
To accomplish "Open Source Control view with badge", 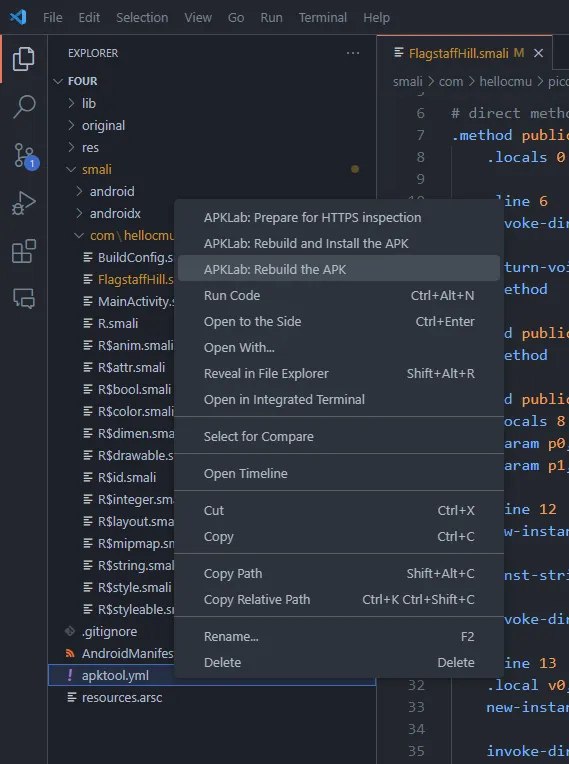I will tap(24, 155).
